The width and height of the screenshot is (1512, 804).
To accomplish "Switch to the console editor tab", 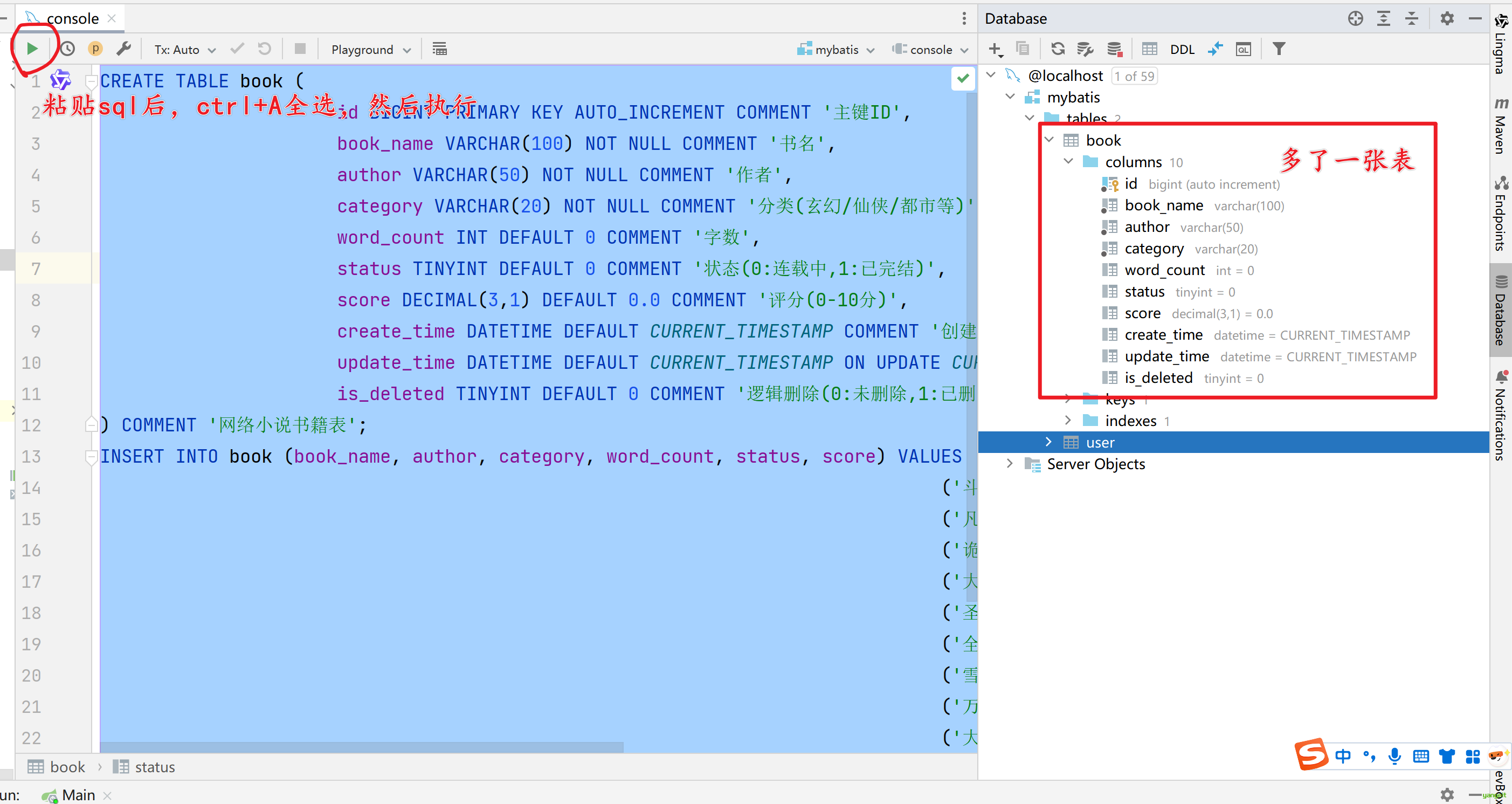I will pyautogui.click(x=72, y=18).
